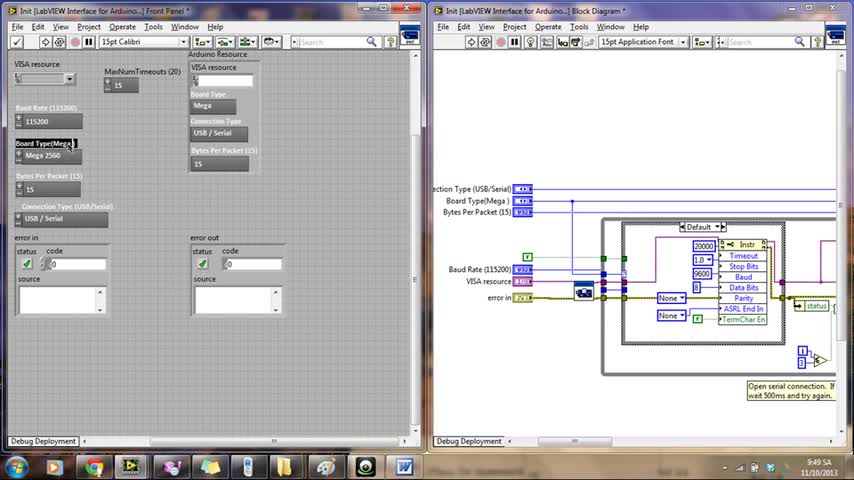Open Default case selector dropdown
This screenshot has width=854, height=480.
click(718, 227)
